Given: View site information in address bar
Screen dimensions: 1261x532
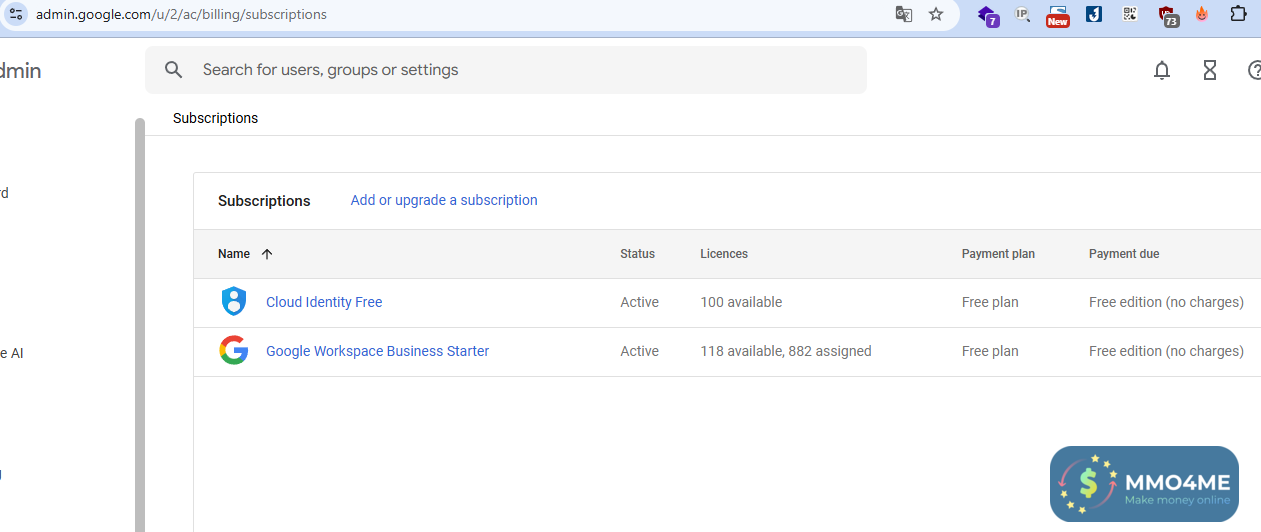Looking at the screenshot, I should click(16, 14).
